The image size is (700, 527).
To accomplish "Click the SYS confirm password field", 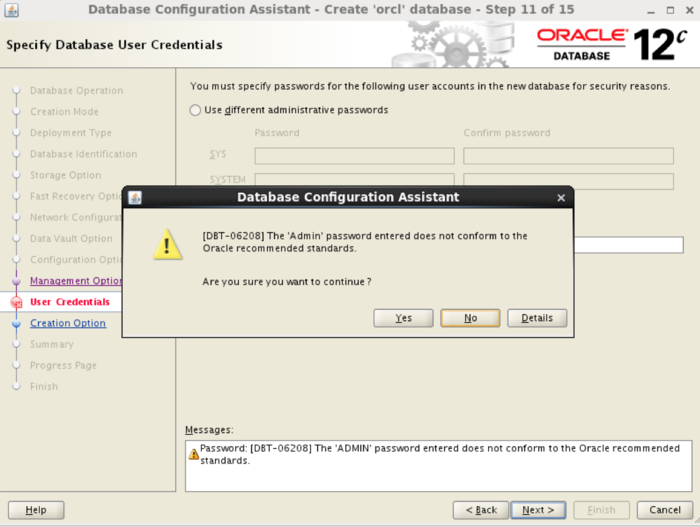I will tap(568, 156).
